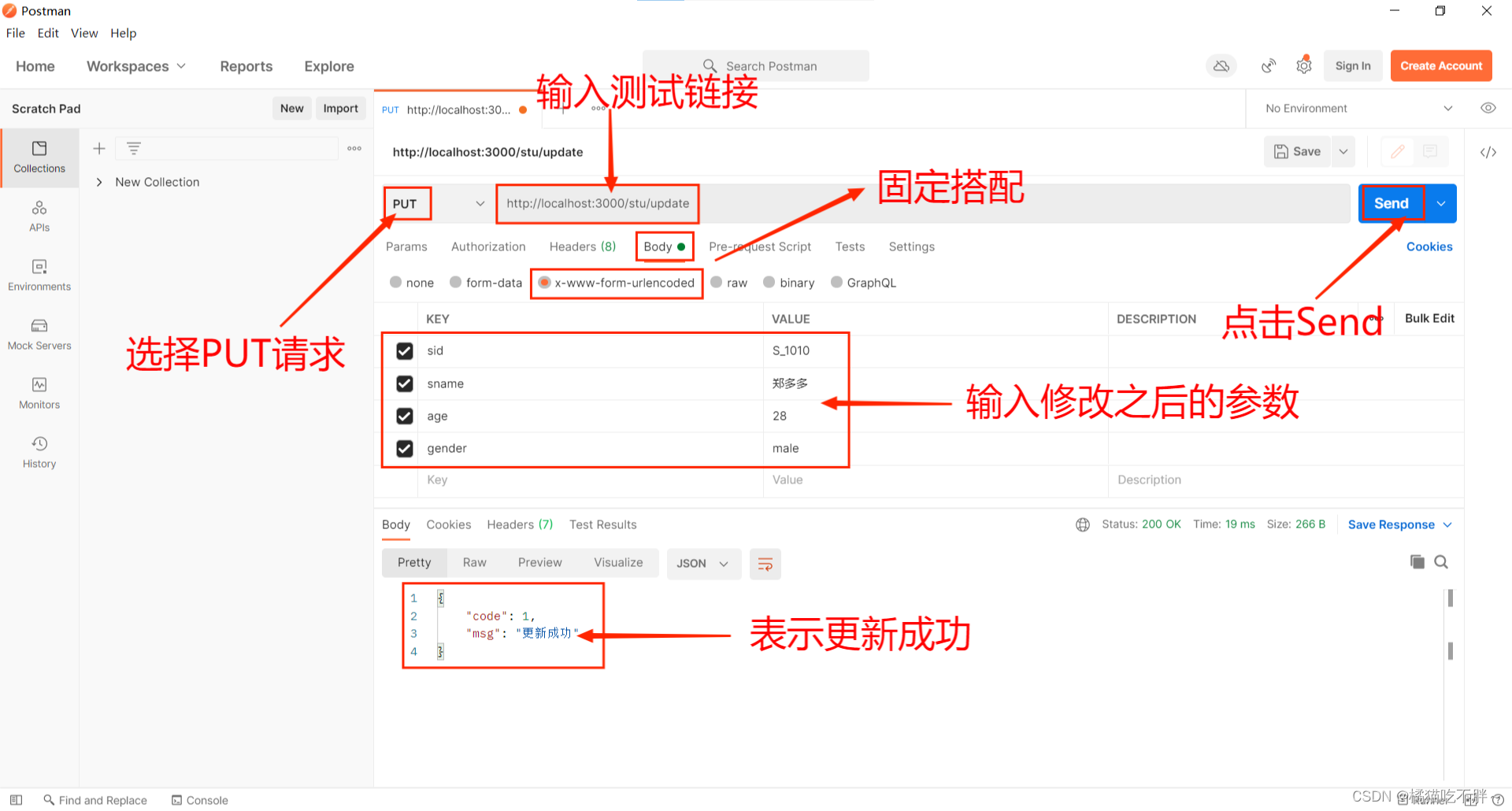Open the Mock Servers sidebar panel
Image resolution: width=1512 pixels, height=811 pixels.
[39, 335]
